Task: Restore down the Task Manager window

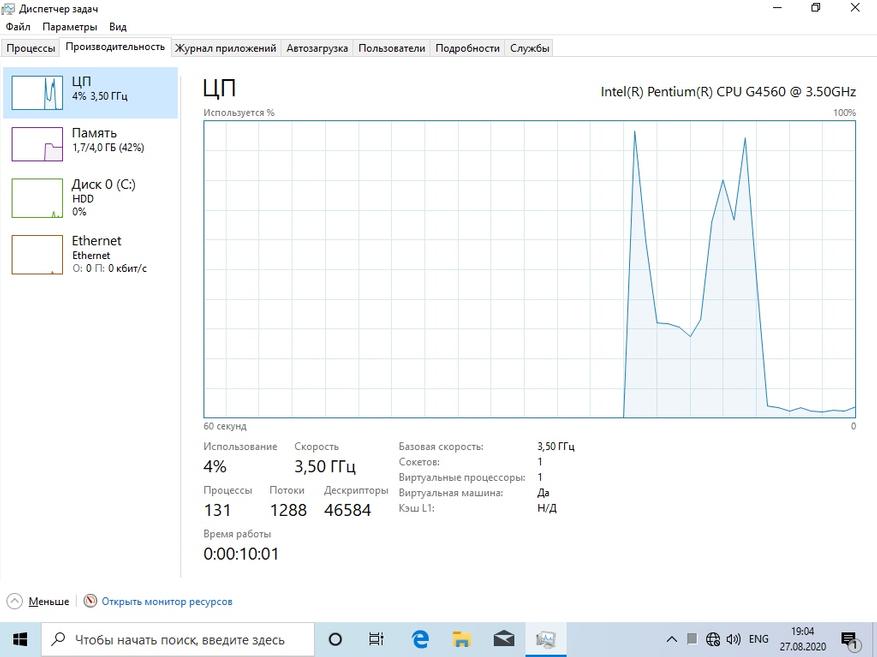Action: click(x=816, y=8)
